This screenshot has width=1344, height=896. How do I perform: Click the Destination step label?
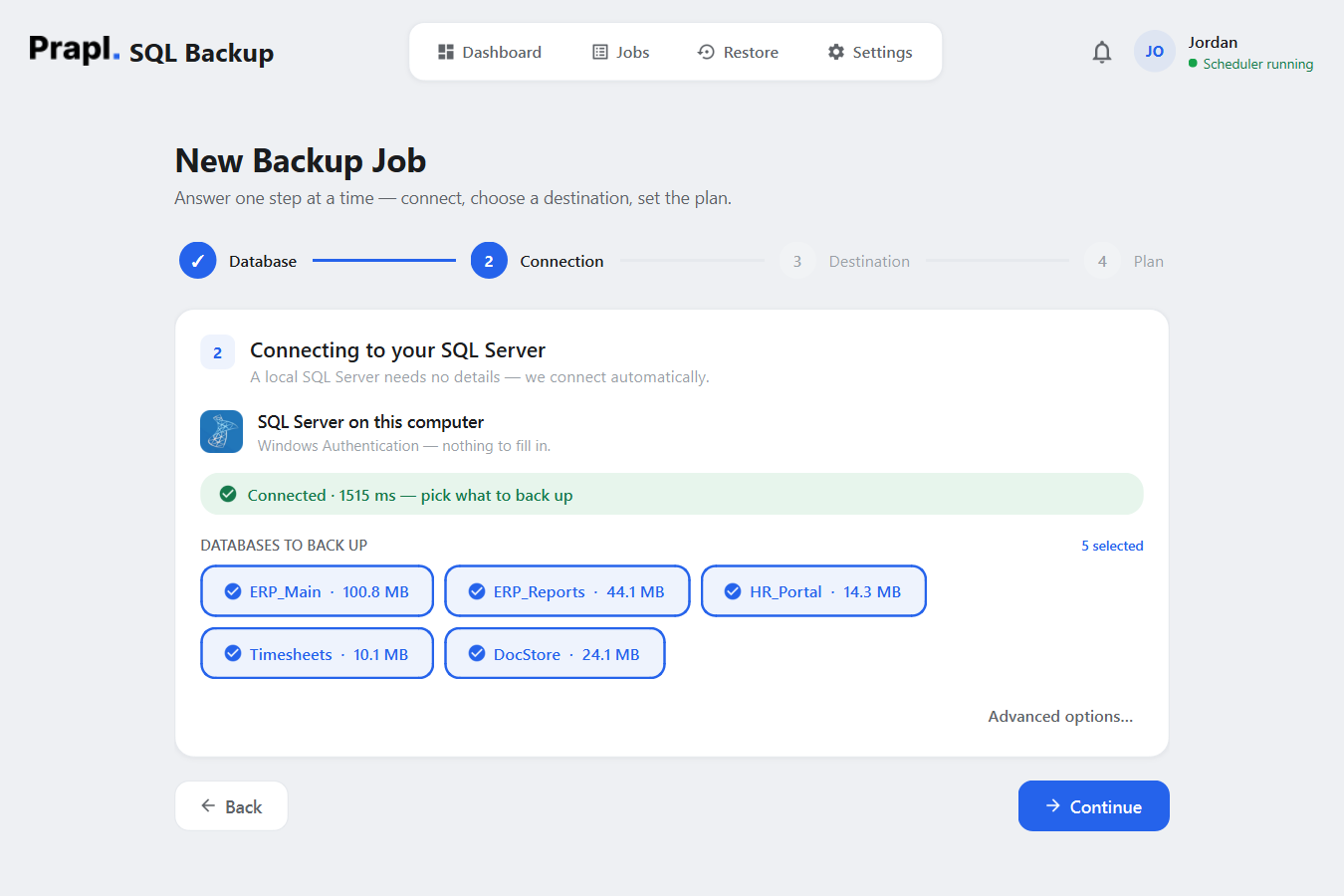tap(869, 261)
